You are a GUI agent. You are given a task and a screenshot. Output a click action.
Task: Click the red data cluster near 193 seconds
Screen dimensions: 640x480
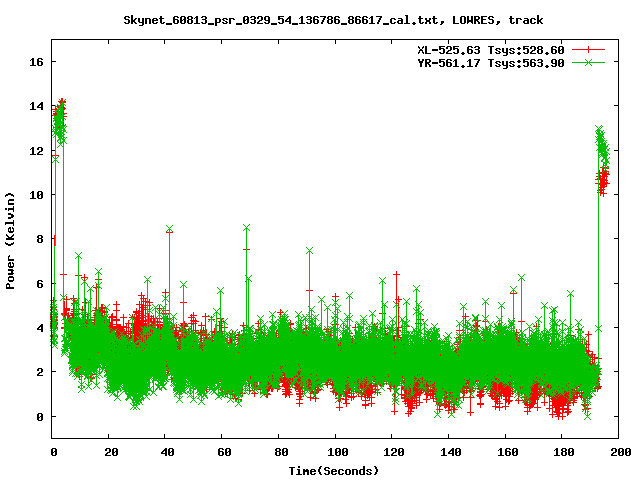point(602,180)
